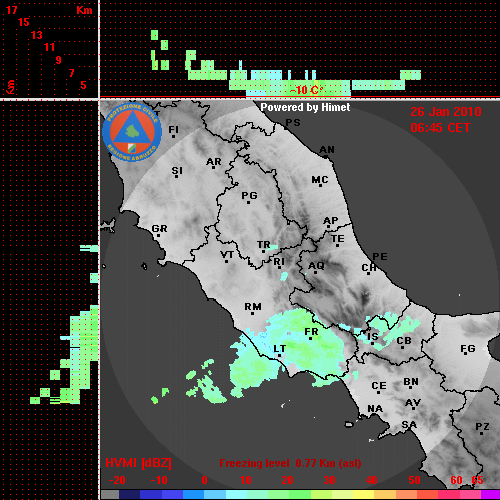
Task: Click the '9' km height label
Action: tap(59, 60)
